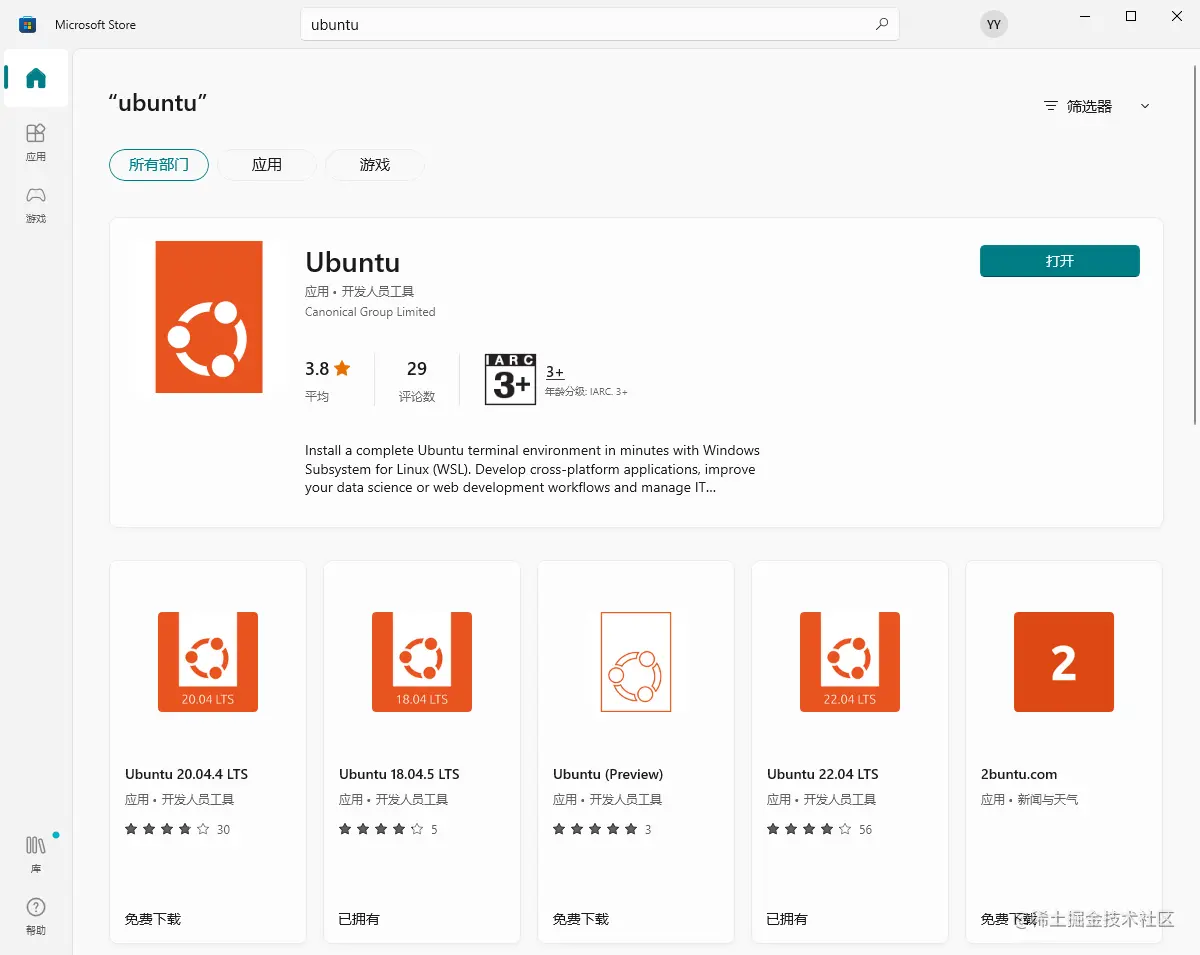
Task: Click the filter lines icon beside 筛选器
Action: (1050, 106)
